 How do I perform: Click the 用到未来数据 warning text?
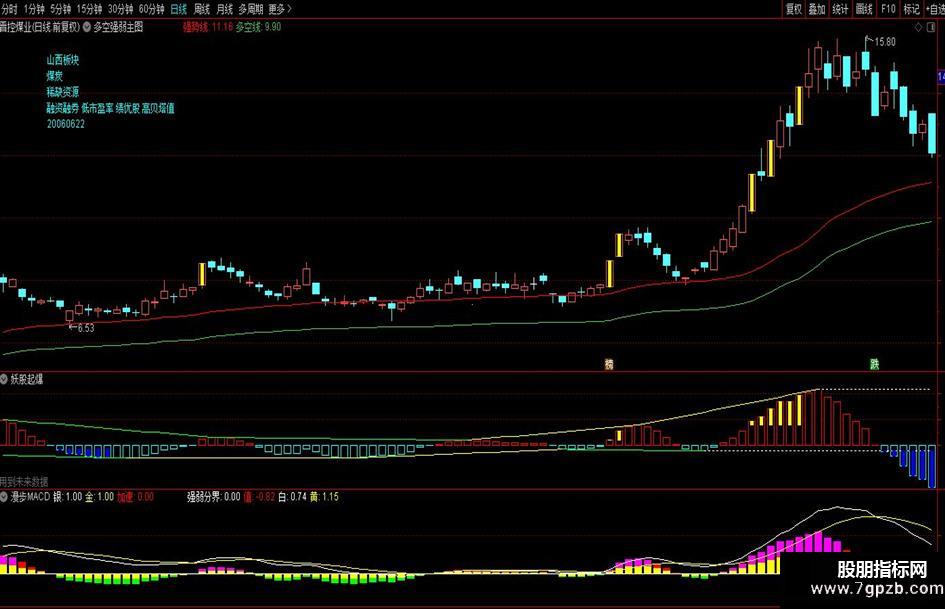[24, 482]
